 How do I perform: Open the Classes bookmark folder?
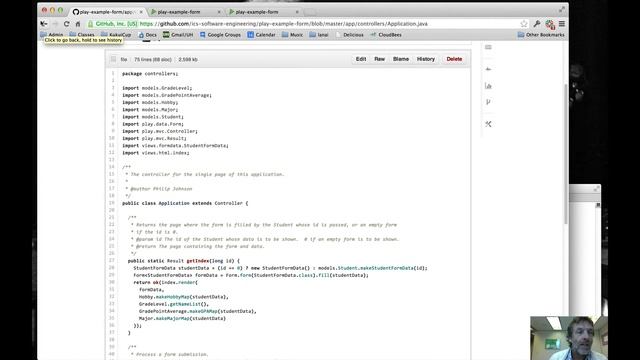click(x=82, y=35)
